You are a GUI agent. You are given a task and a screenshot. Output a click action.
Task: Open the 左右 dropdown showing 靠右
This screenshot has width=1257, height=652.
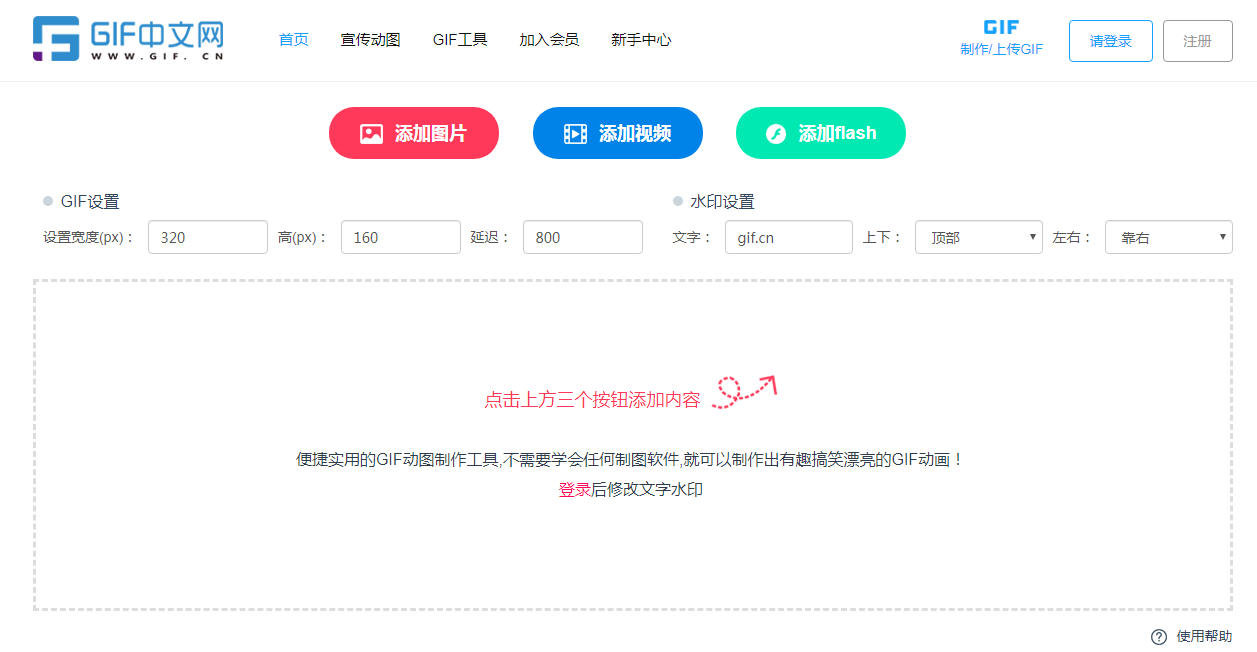1169,237
